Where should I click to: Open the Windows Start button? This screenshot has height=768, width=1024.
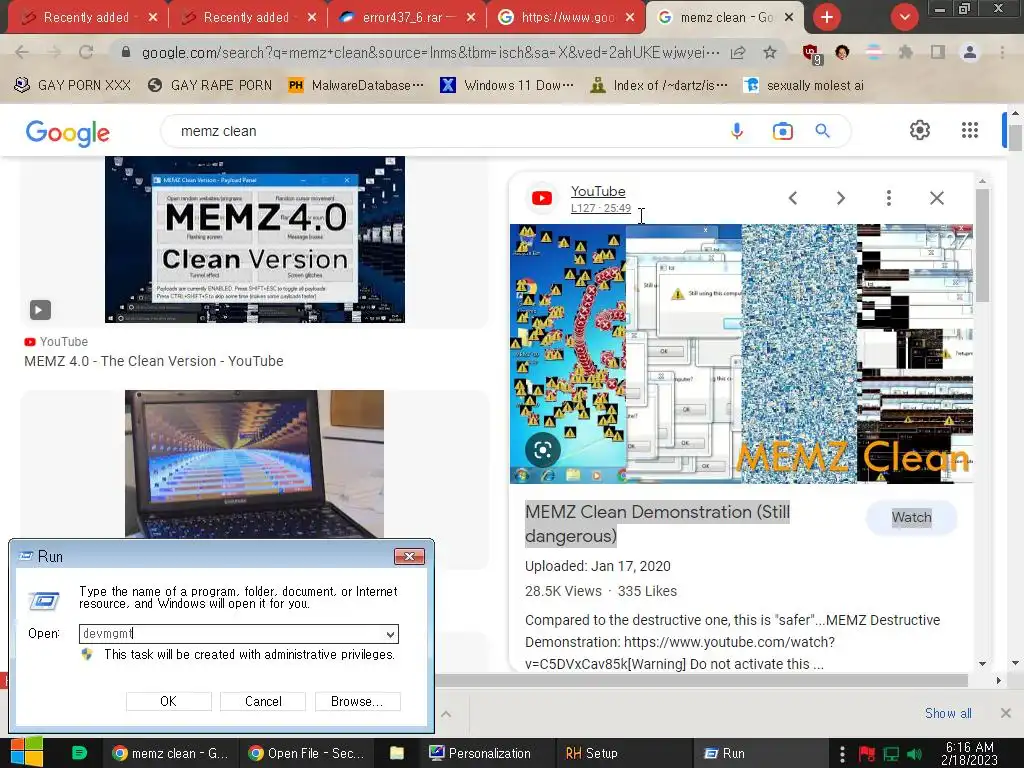[x=26, y=752]
